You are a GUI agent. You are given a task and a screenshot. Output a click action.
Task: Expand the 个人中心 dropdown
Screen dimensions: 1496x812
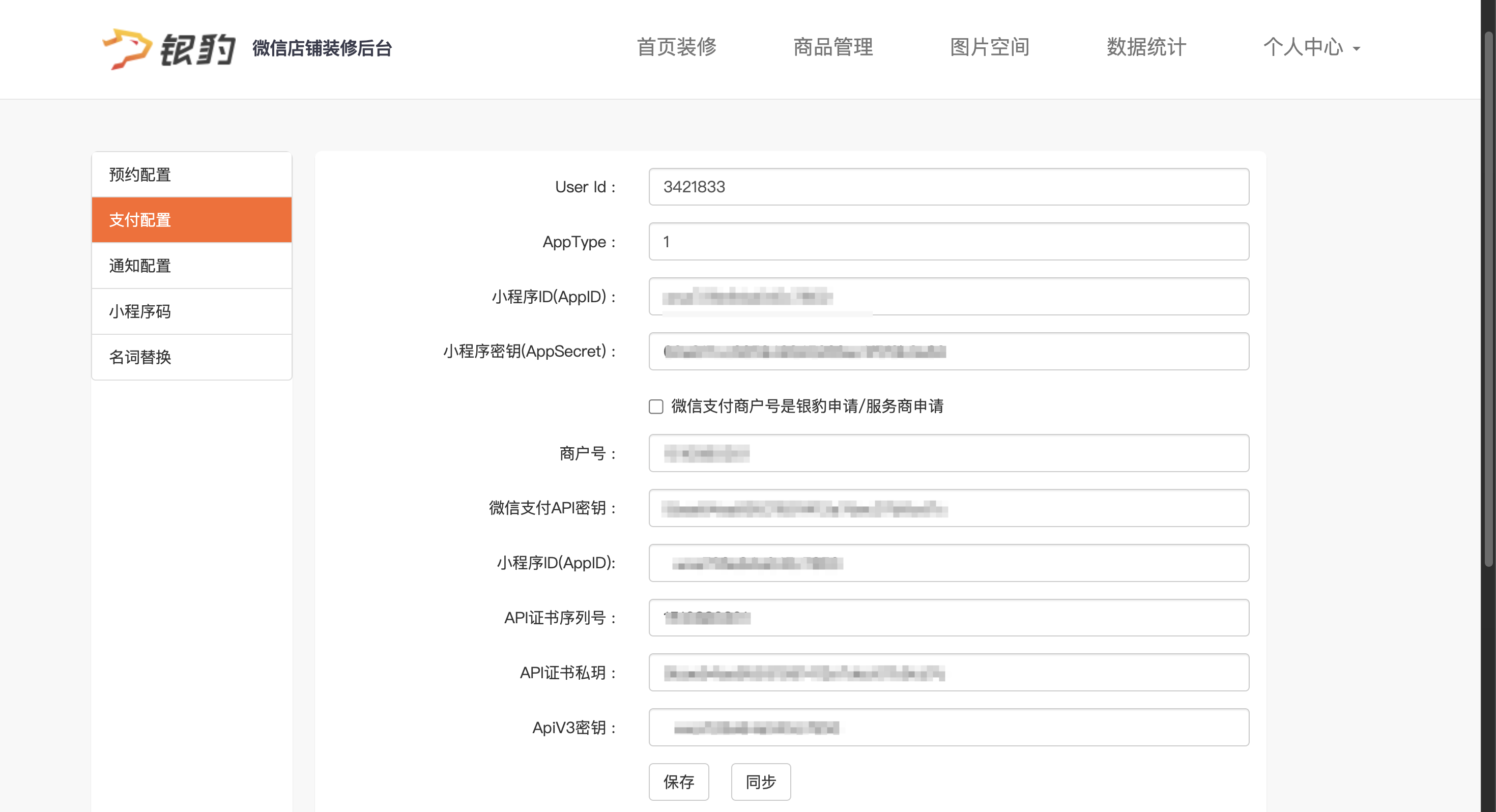[x=1311, y=47]
